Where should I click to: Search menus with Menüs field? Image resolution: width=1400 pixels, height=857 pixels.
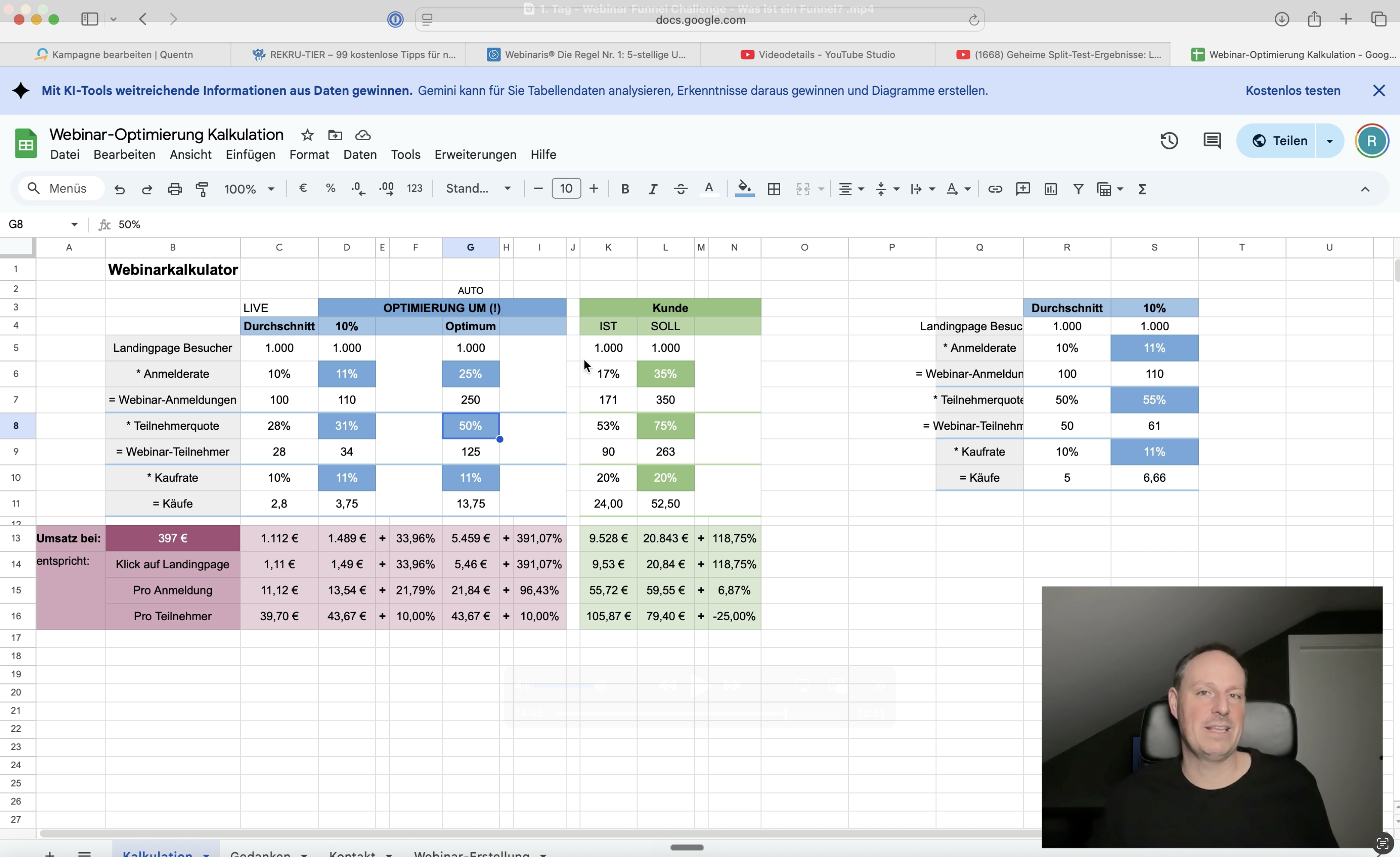(x=61, y=189)
